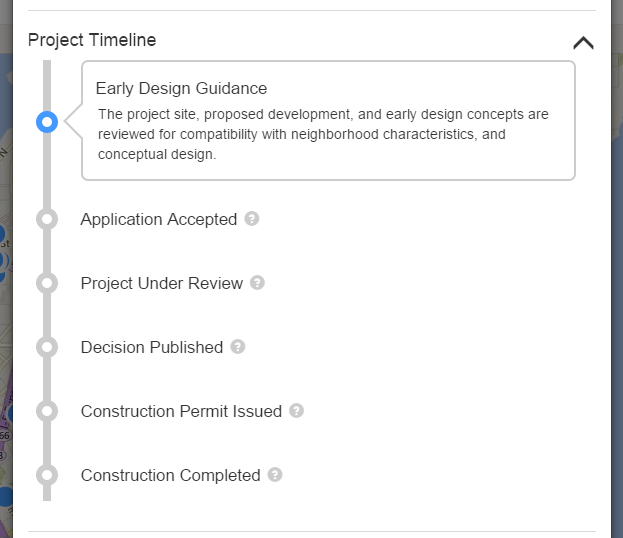Click help icon beside Application Accepted
The image size is (623, 538).
[252, 218]
